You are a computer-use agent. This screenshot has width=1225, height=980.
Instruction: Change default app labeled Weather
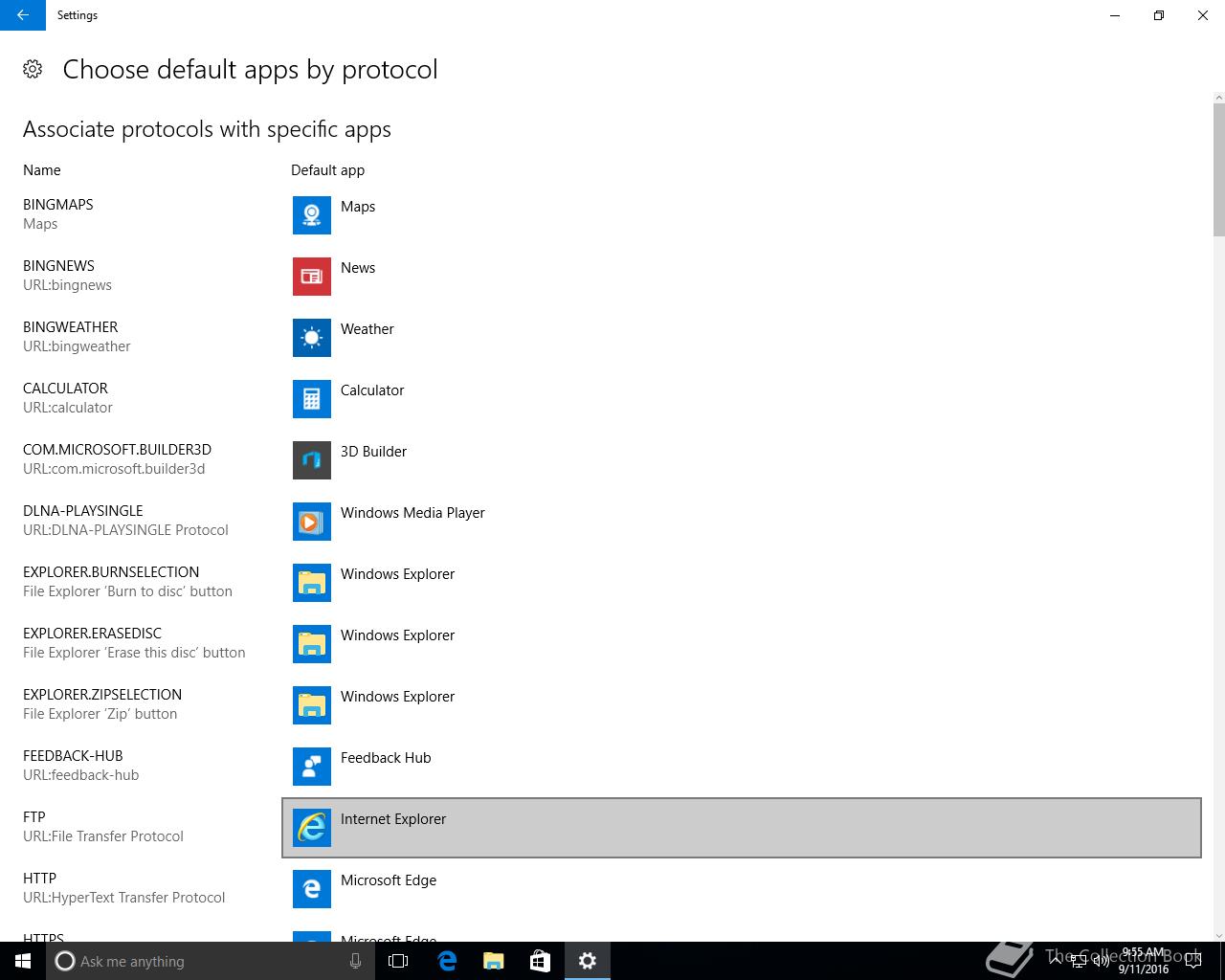[367, 329]
